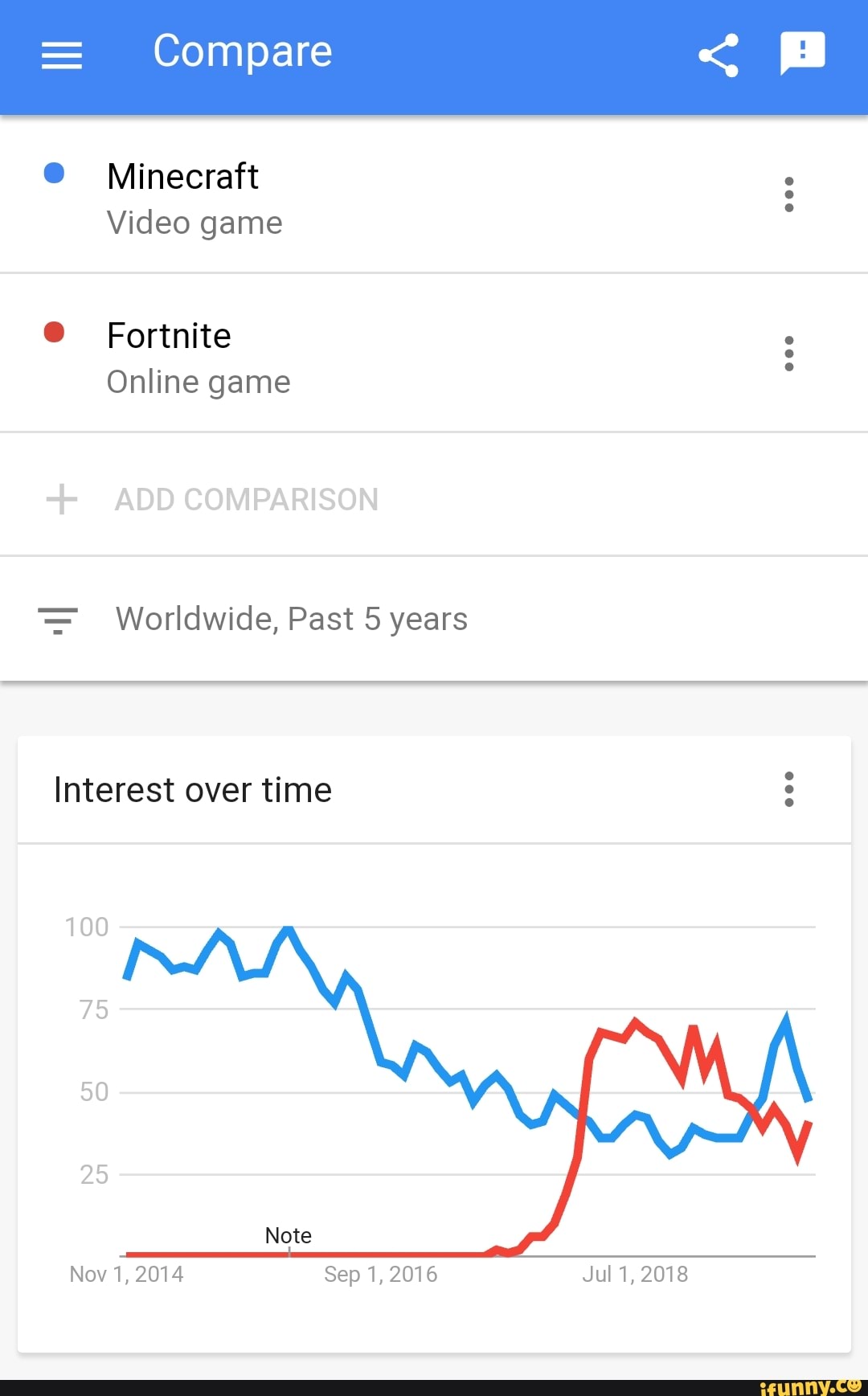Click ADD COMPARISON
Screen dimensions: 868x1396
247,498
